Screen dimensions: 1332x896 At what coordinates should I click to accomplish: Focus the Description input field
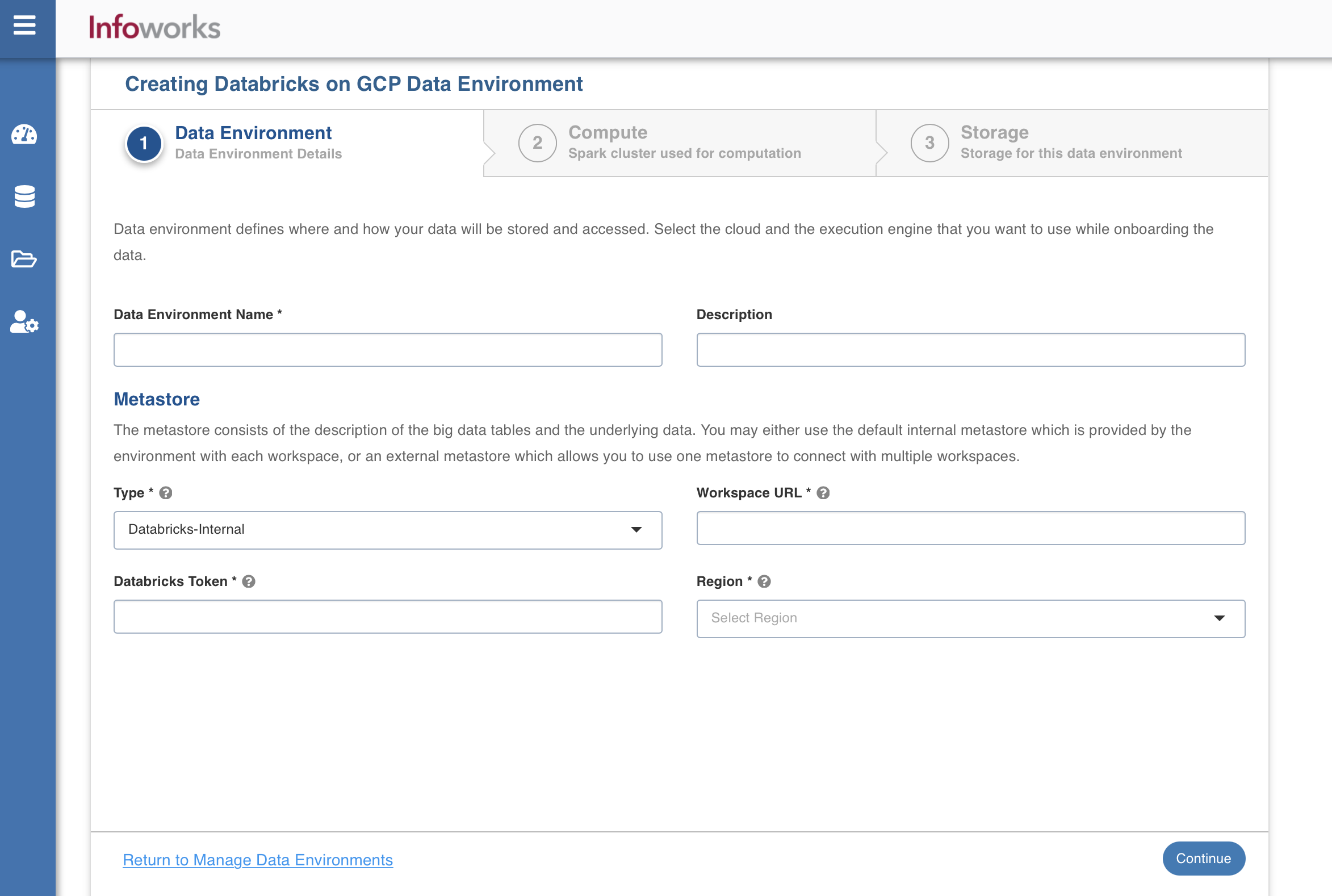pos(970,350)
